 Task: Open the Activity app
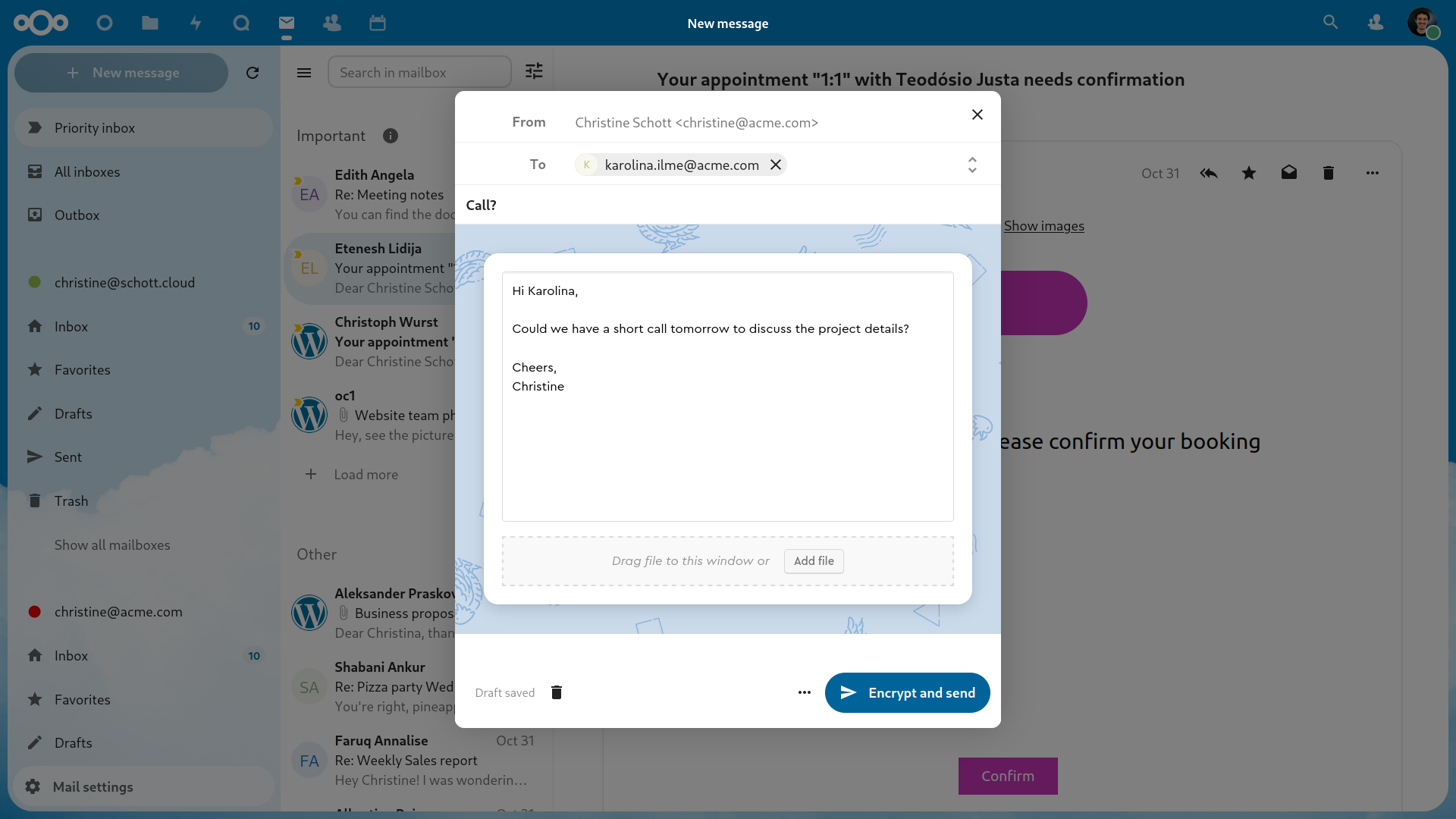coord(195,23)
